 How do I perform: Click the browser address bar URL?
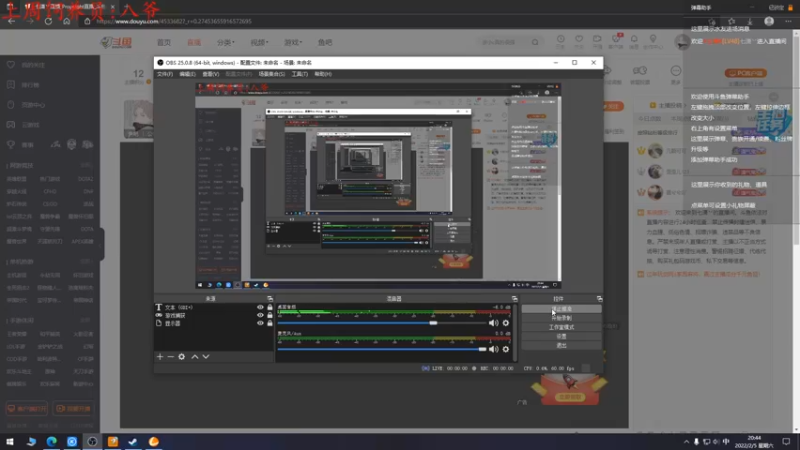174,21
